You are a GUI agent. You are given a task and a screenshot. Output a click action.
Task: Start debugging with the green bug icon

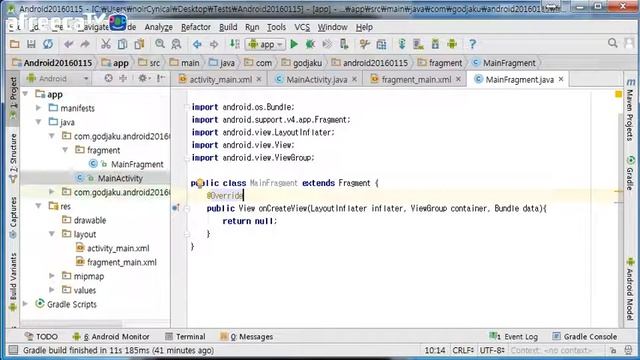coord(310,44)
